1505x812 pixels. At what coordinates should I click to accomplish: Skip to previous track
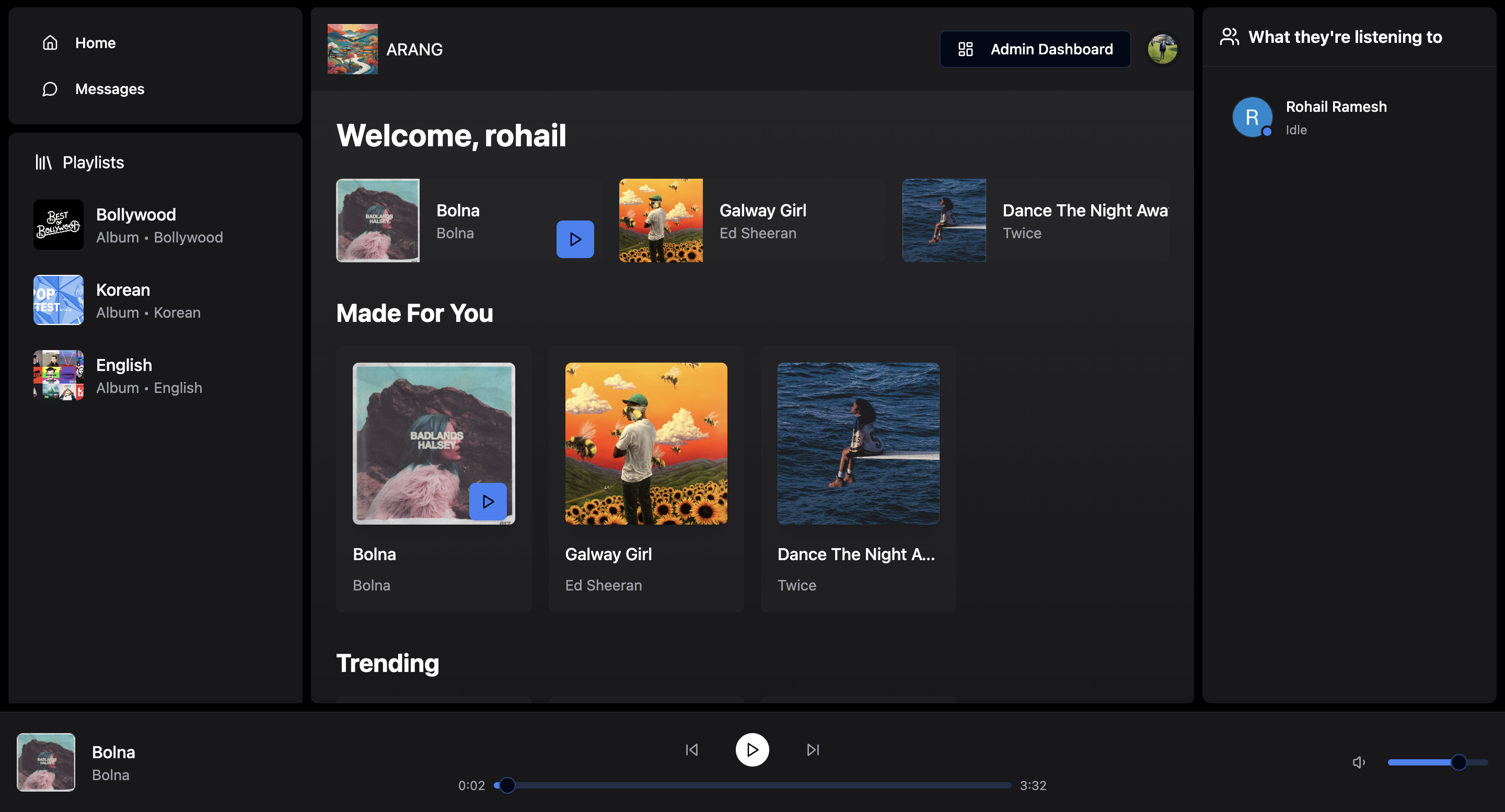(x=692, y=749)
